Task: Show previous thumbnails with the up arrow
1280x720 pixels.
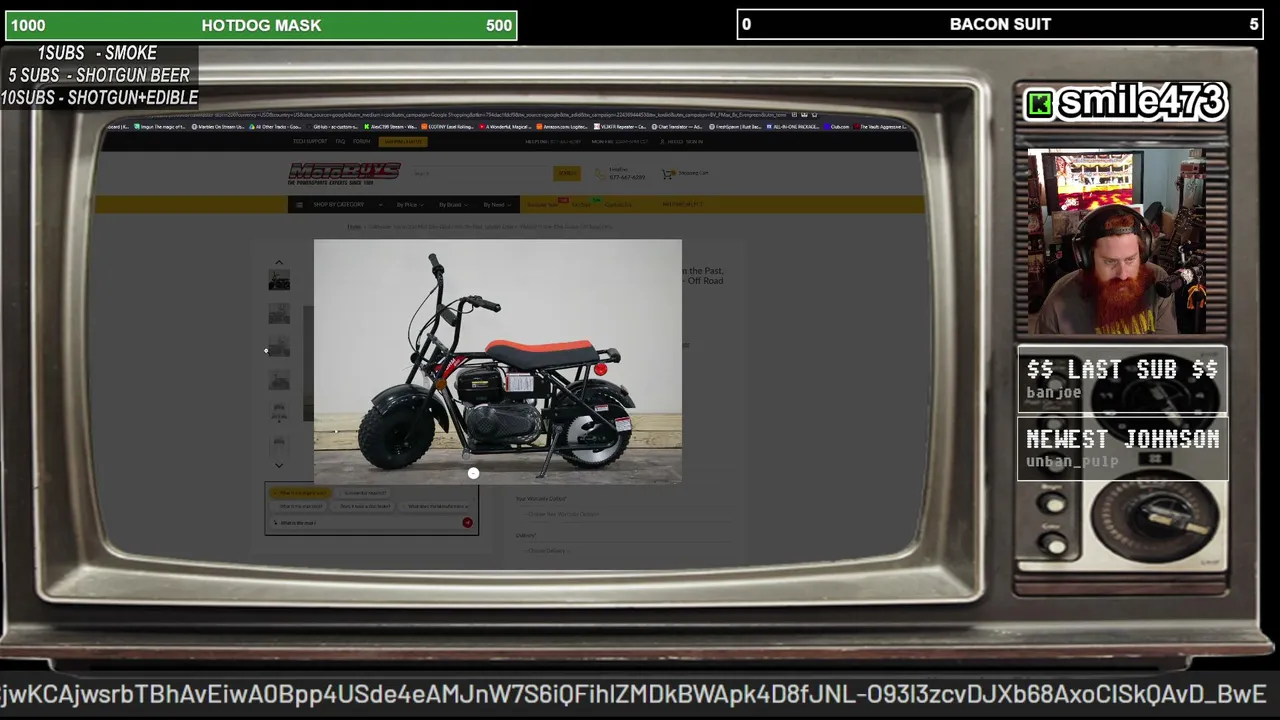Action: coord(279,262)
